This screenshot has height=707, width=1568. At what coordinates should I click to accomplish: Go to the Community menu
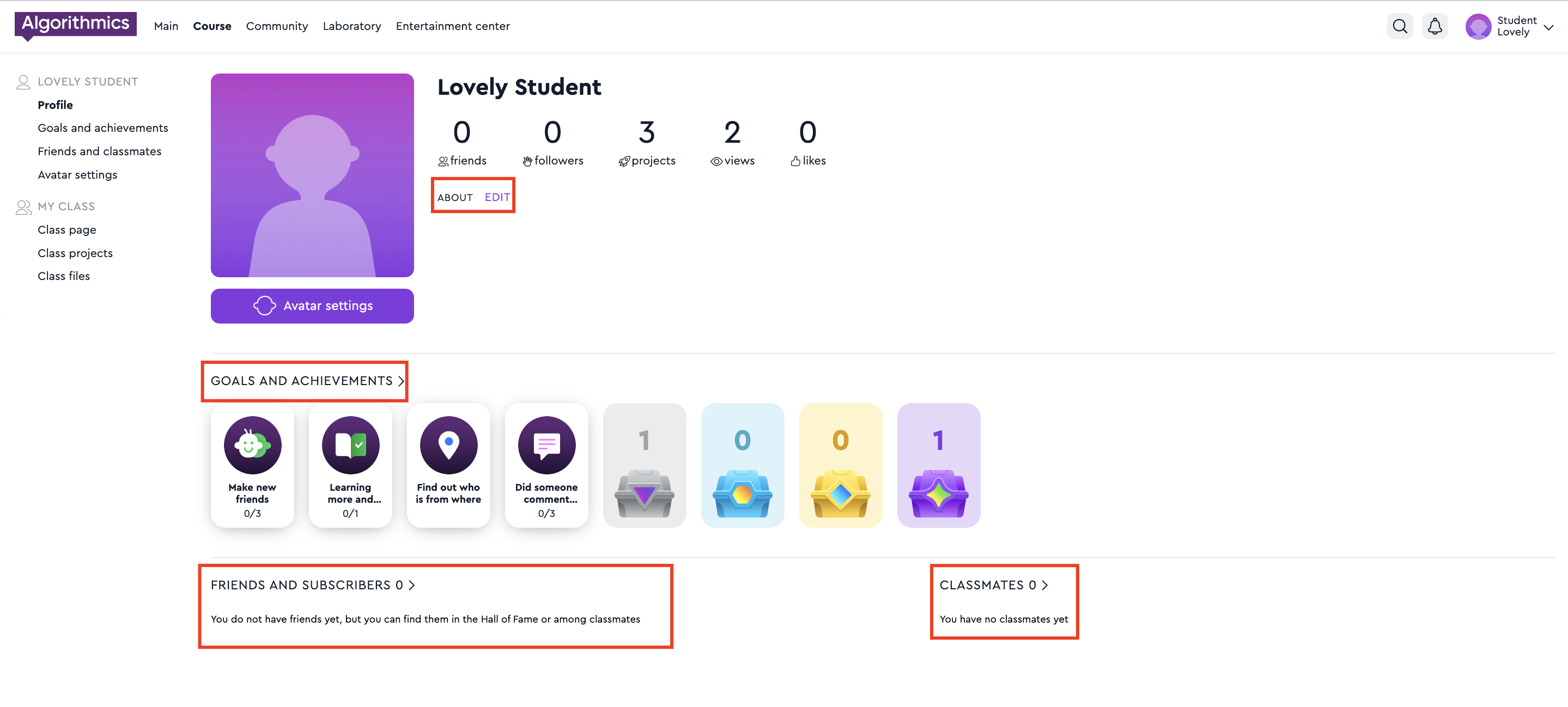[x=276, y=26]
